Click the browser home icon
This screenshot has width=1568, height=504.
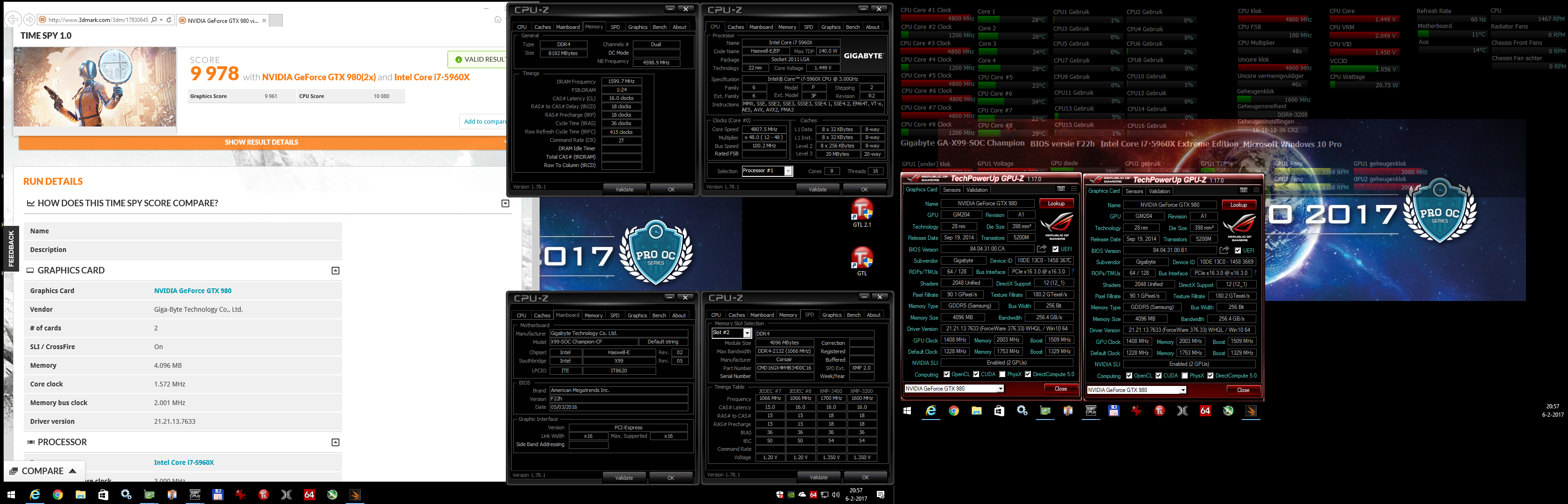(498, 20)
